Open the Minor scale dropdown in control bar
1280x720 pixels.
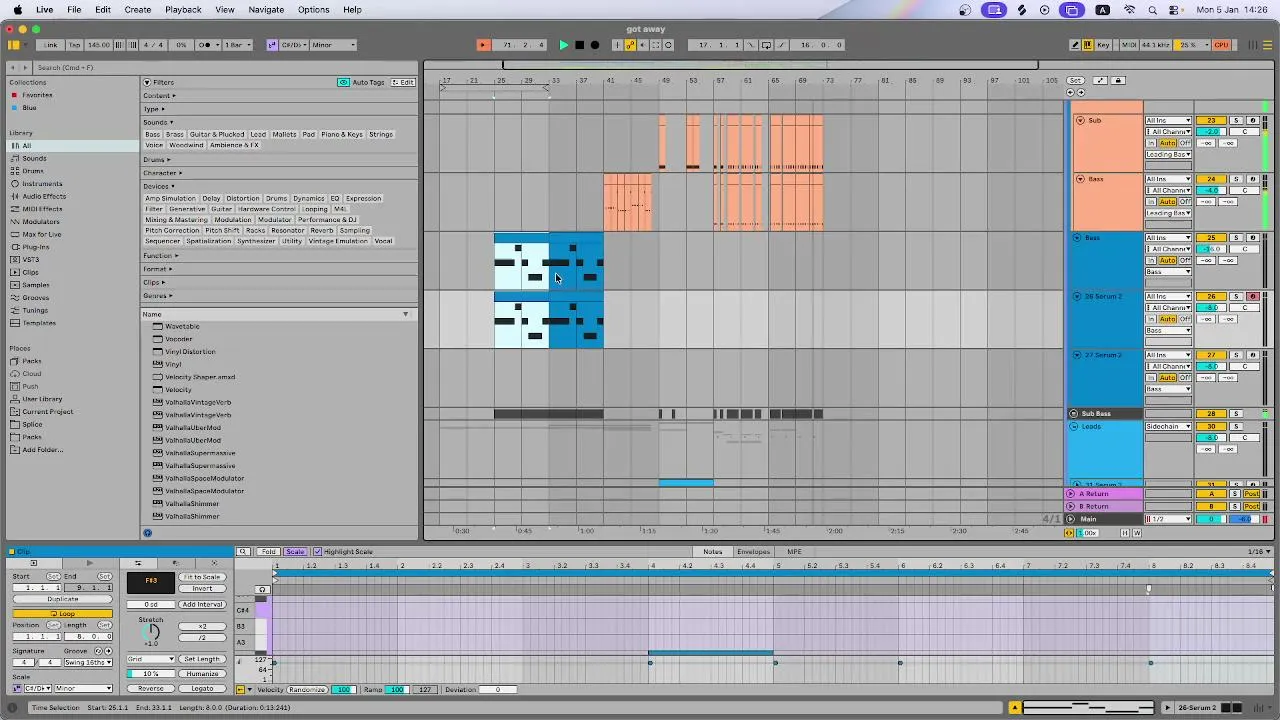[x=333, y=45]
